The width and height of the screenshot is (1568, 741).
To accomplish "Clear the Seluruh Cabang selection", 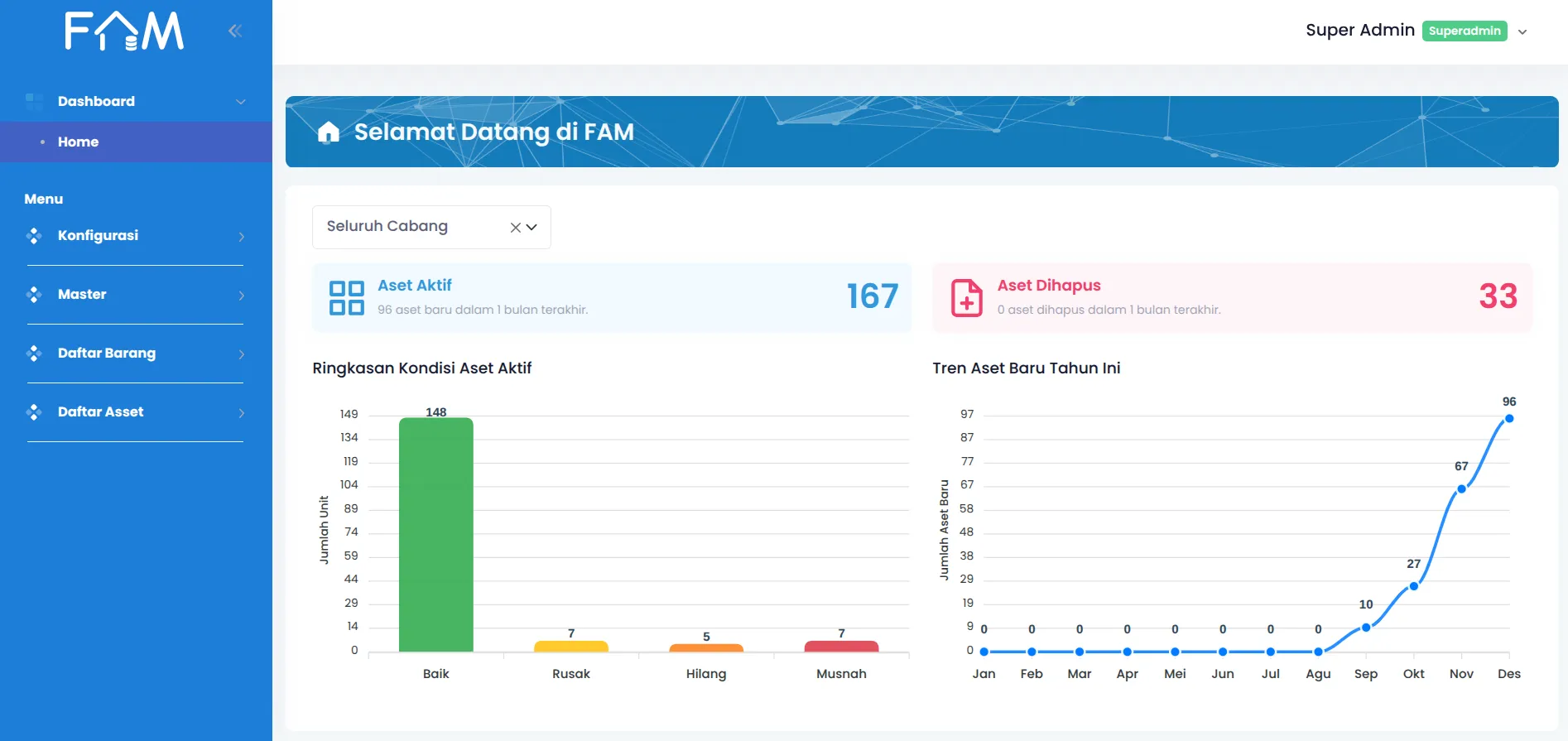I will click(515, 228).
